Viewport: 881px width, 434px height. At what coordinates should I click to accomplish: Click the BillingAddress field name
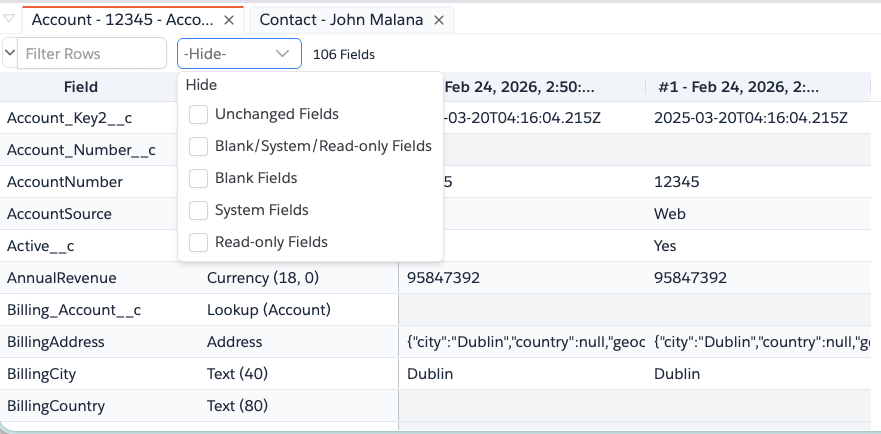click(x=56, y=342)
